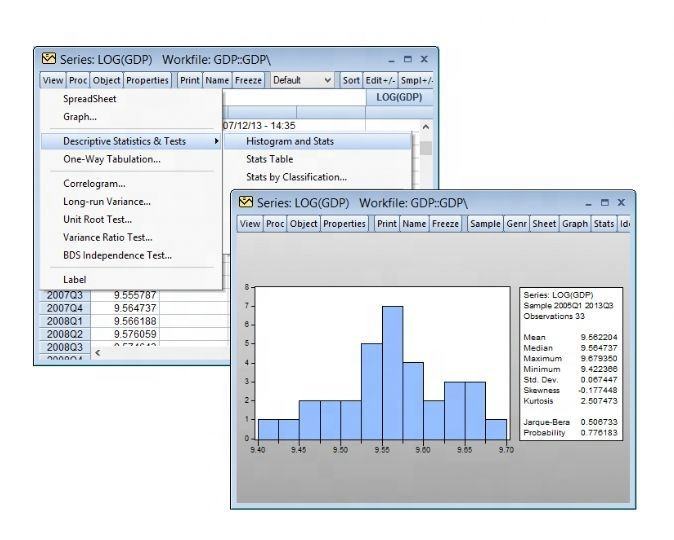Click the Sample button in the histogram toolbar
This screenshot has height=540, width=674.
pos(484,224)
